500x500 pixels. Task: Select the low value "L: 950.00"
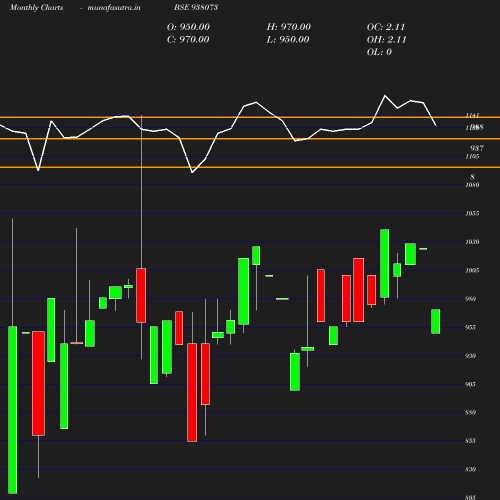(x=288, y=40)
